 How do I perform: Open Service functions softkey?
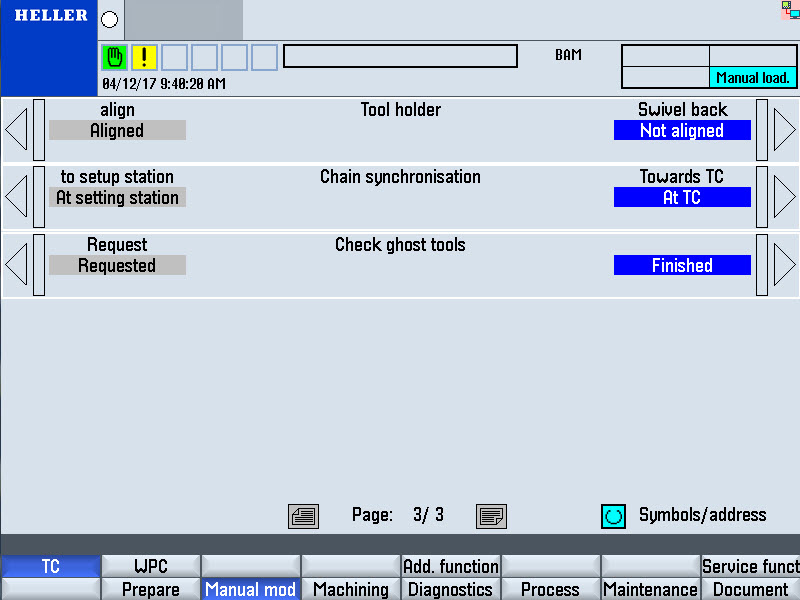pyautogui.click(x=750, y=567)
